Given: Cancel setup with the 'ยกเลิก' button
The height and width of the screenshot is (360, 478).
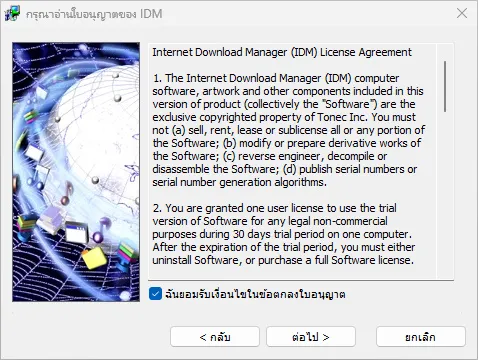Looking at the screenshot, I should (x=421, y=337).
